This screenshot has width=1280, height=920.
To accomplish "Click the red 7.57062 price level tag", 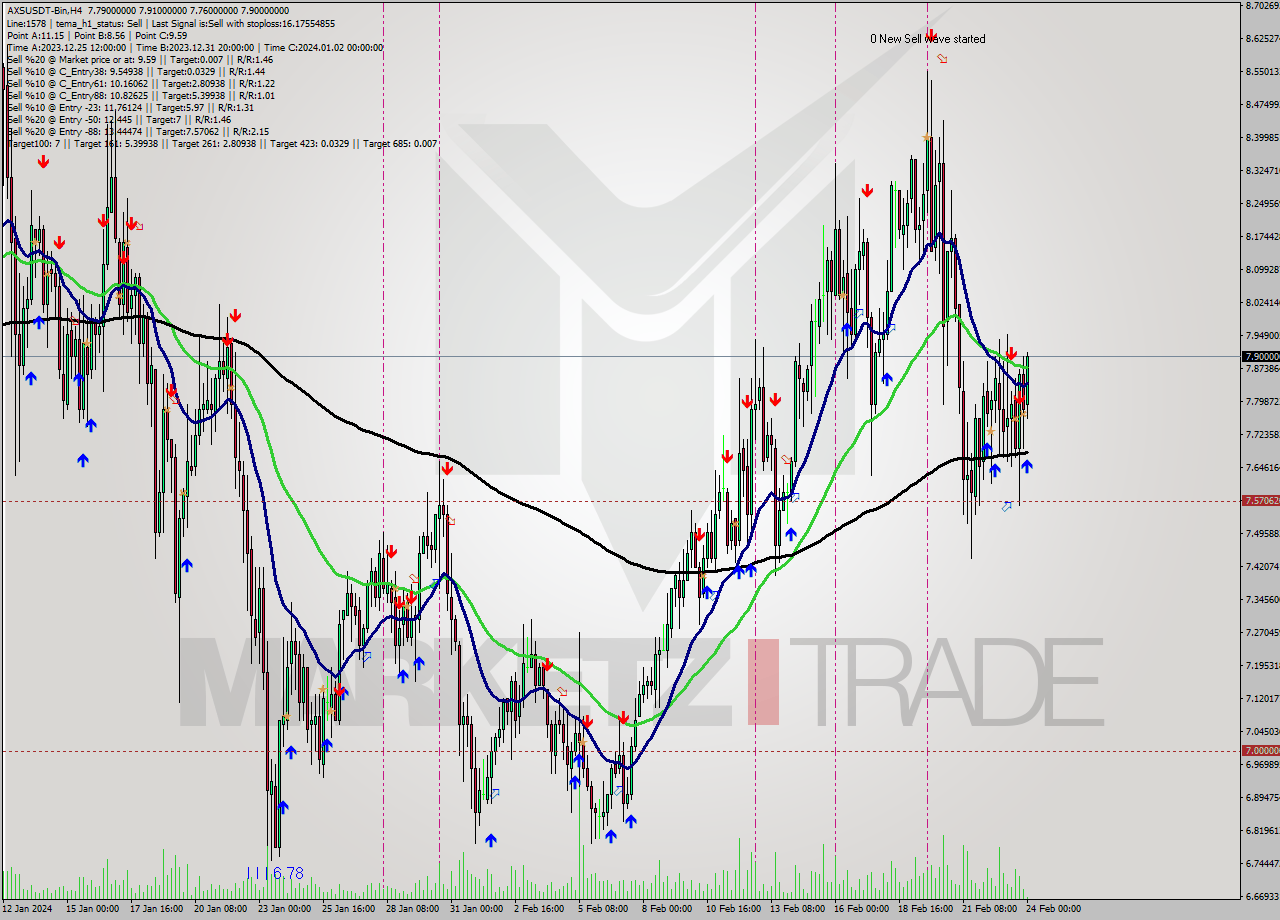I will pyautogui.click(x=1260, y=500).
